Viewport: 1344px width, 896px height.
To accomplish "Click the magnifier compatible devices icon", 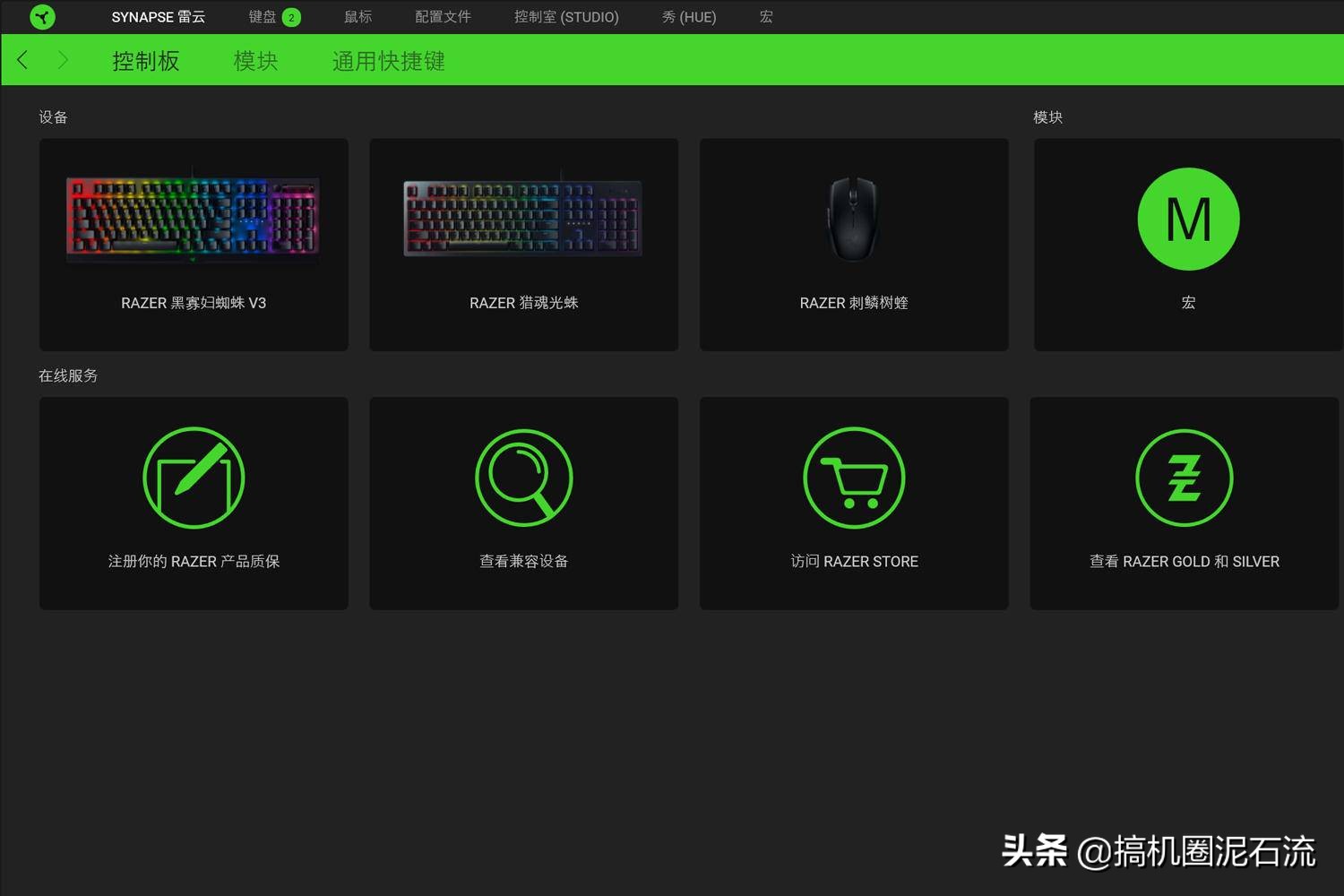I will pos(524,478).
